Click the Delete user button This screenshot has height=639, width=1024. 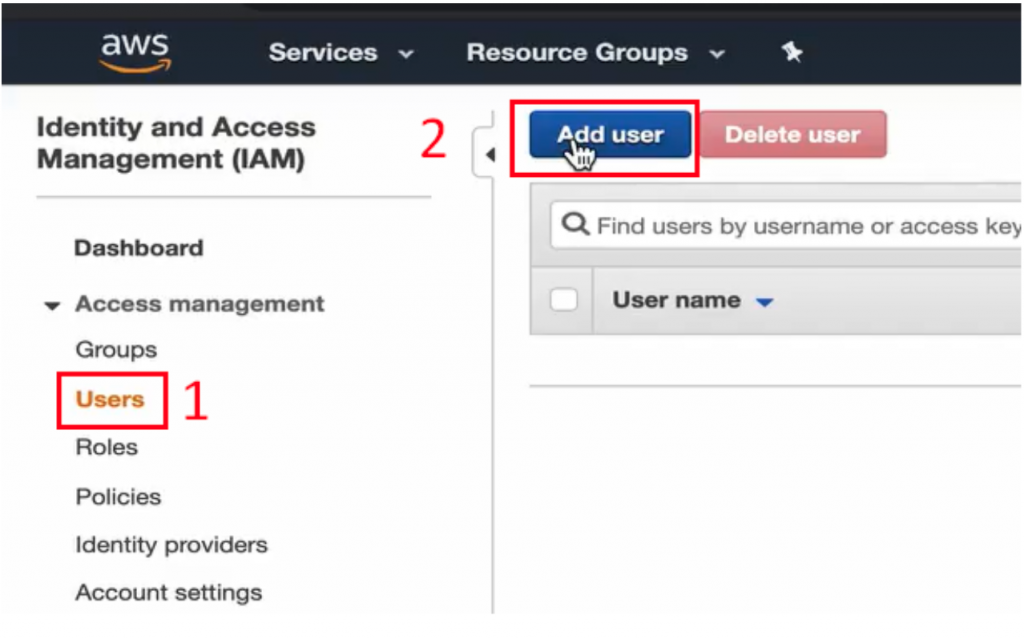[x=792, y=135]
